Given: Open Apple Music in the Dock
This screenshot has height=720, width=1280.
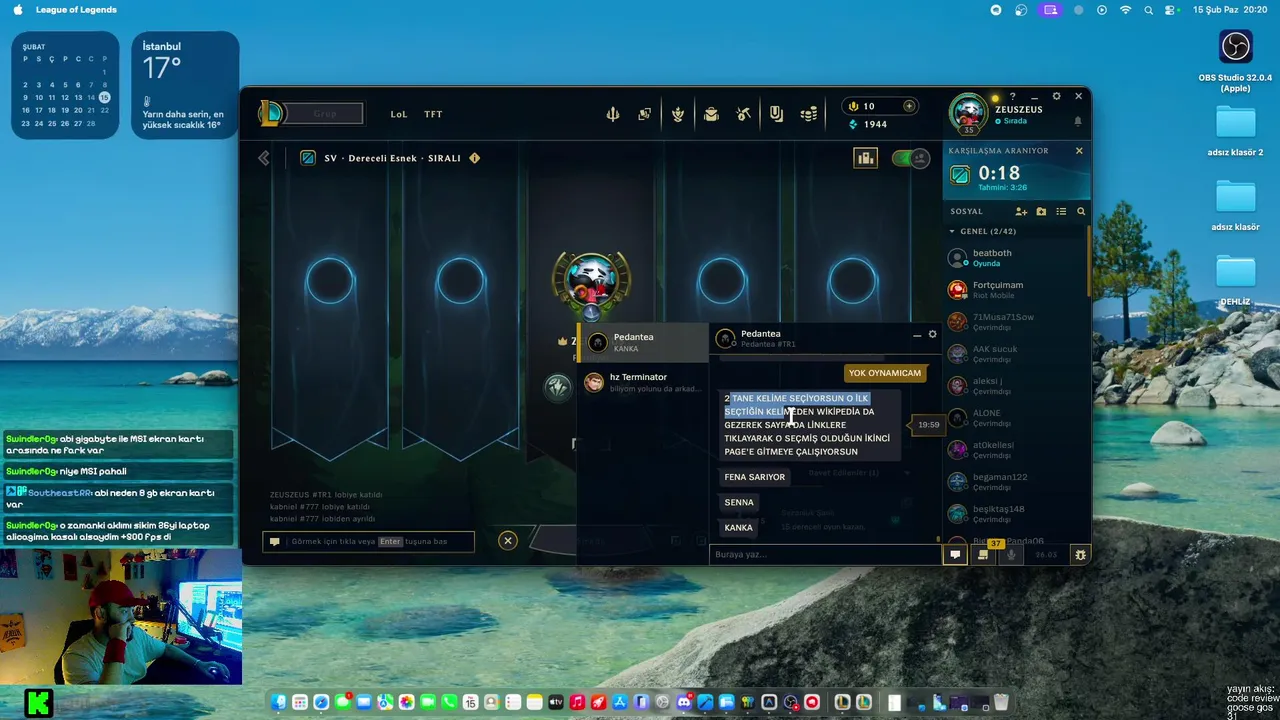Looking at the screenshot, I should coord(577,702).
